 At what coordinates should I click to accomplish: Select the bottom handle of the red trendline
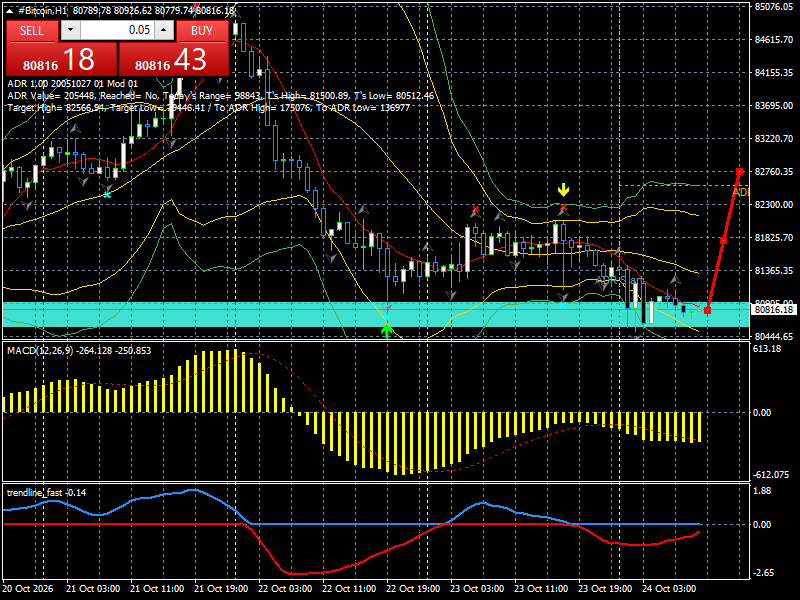pos(707,310)
